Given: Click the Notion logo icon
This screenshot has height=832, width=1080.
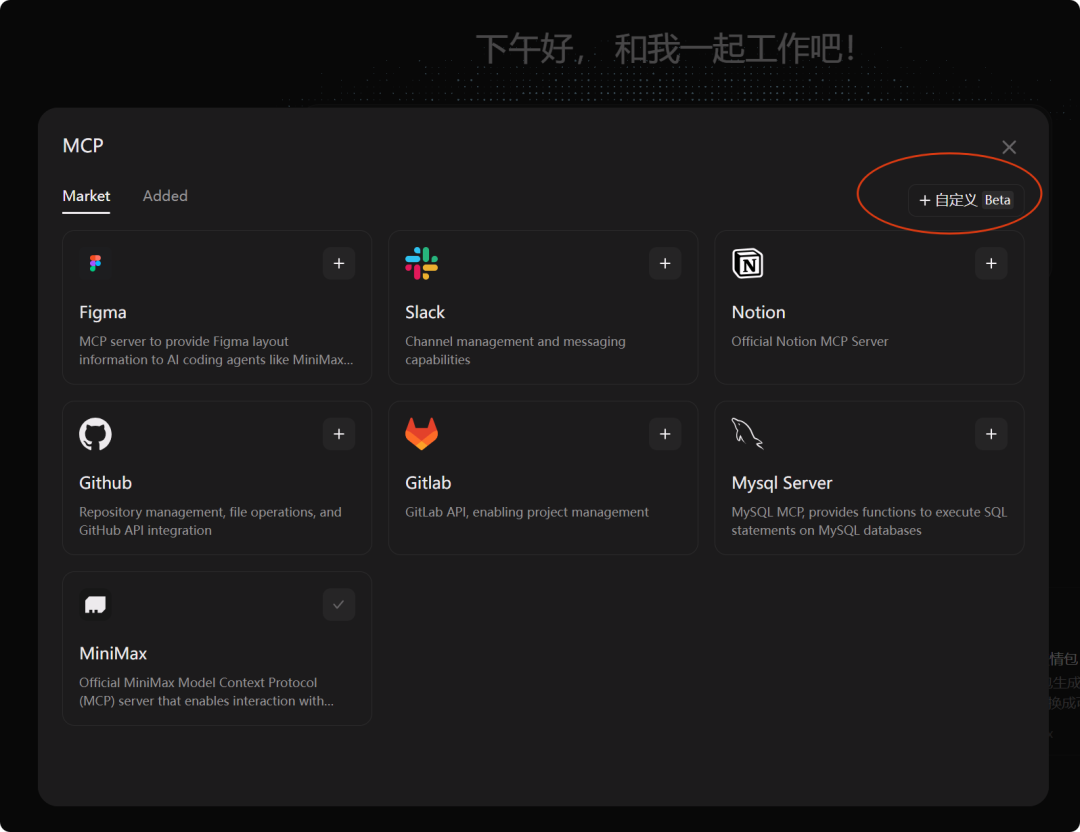Looking at the screenshot, I should pyautogui.click(x=747, y=263).
